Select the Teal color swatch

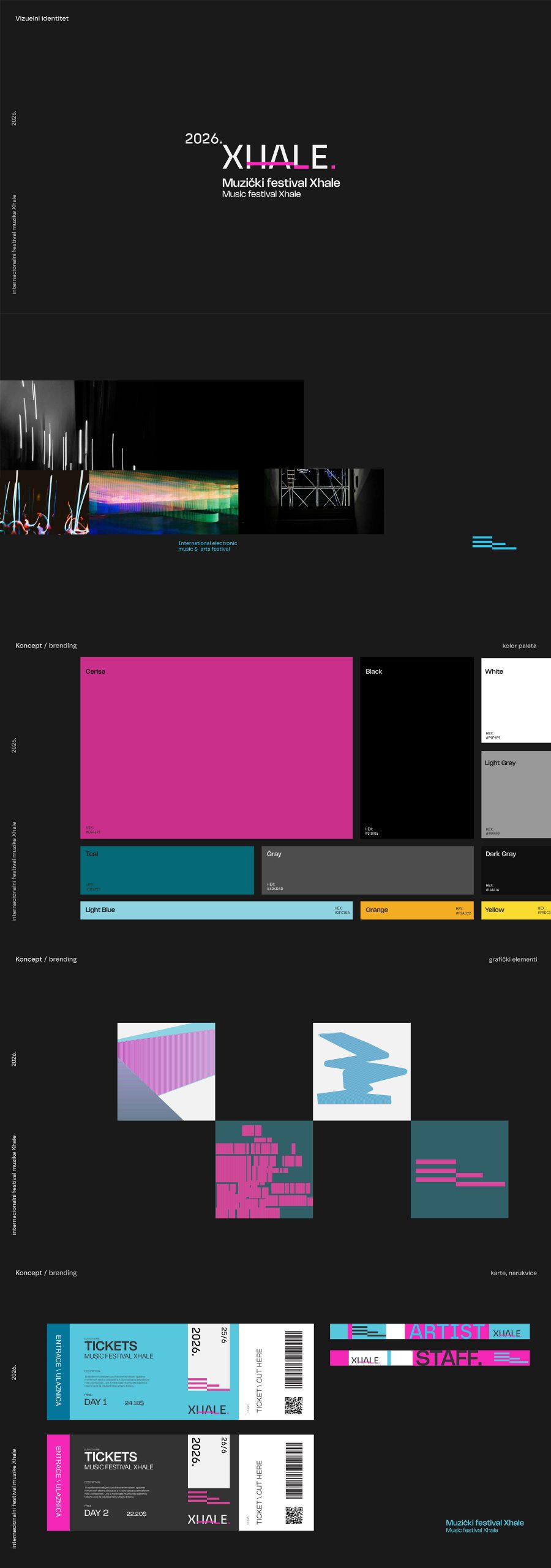point(167,870)
